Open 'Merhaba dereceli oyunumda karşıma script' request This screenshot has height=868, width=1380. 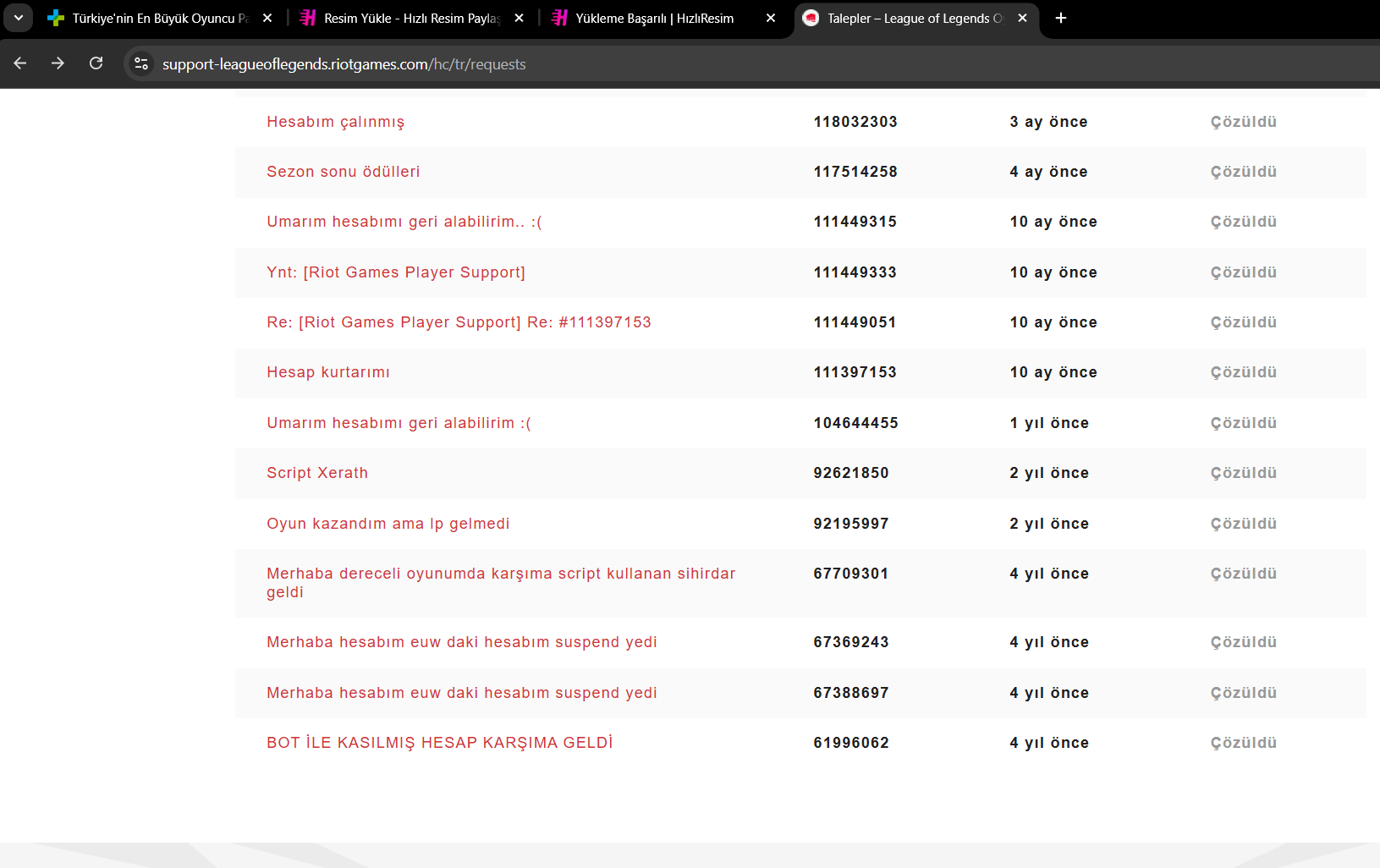(x=501, y=583)
